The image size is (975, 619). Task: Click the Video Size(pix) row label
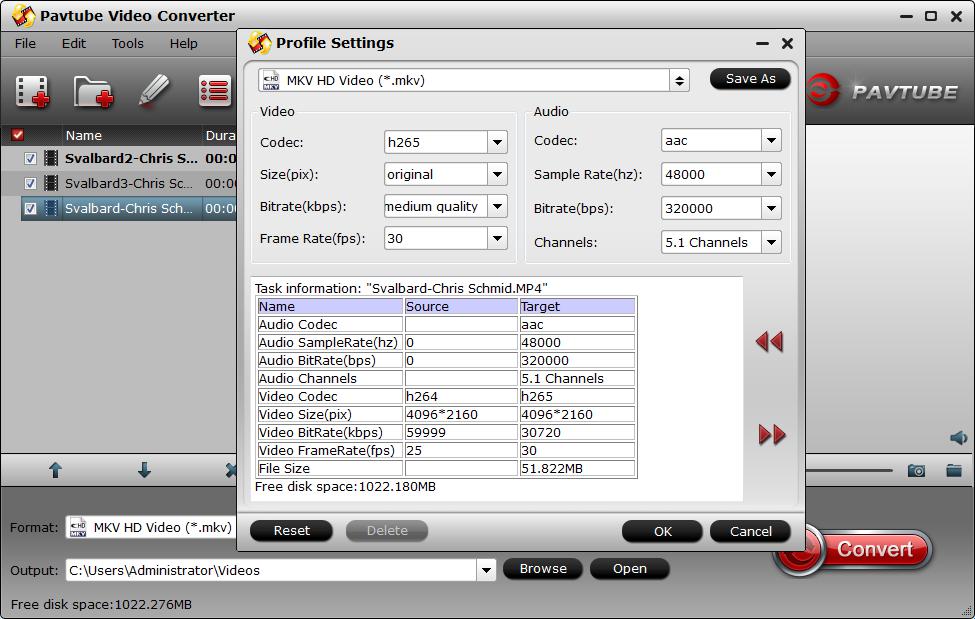330,414
